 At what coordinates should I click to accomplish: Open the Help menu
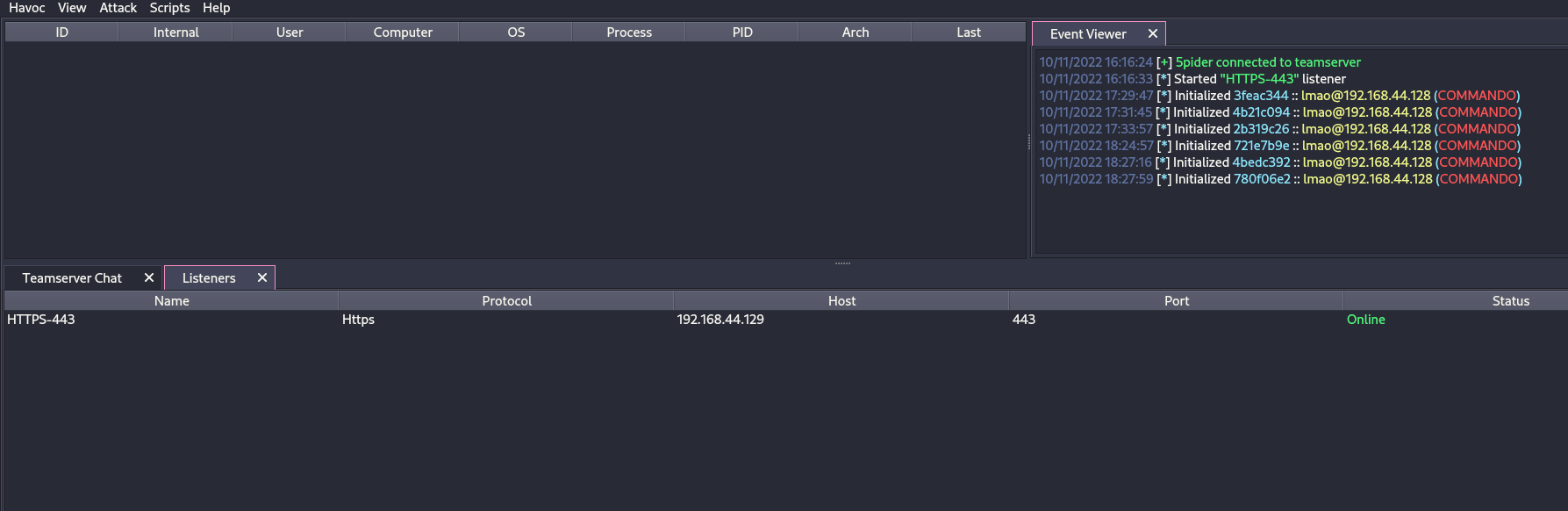tap(216, 8)
